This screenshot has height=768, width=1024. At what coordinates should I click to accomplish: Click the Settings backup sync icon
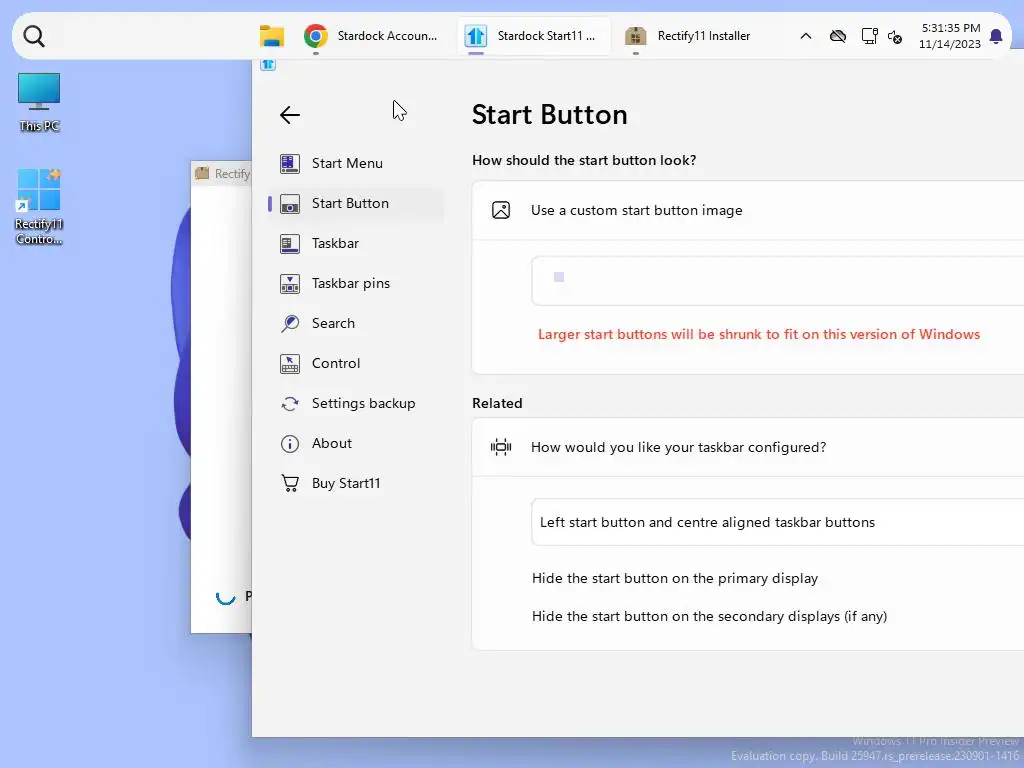tap(290, 404)
